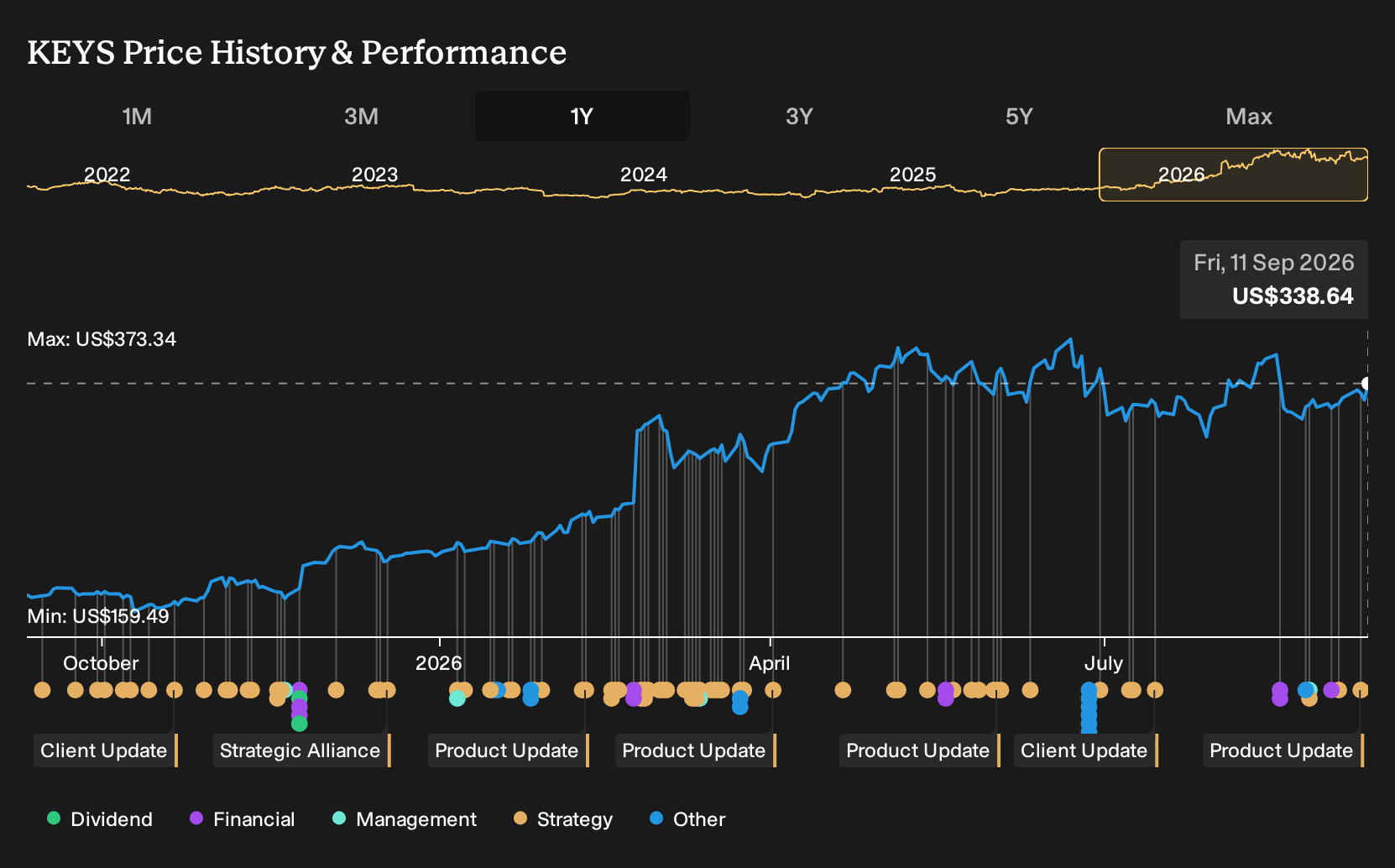Open the Strategic Alliance event label
The width and height of the screenshot is (1395, 868).
pyautogui.click(x=301, y=750)
